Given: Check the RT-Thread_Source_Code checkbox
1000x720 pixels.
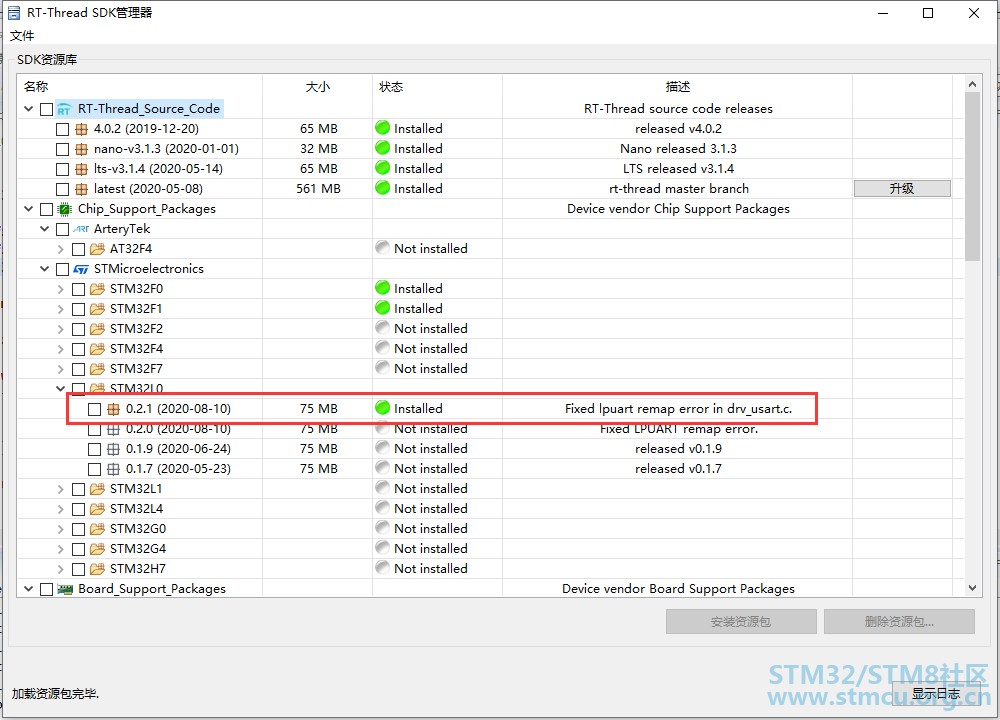Looking at the screenshot, I should click(x=46, y=110).
